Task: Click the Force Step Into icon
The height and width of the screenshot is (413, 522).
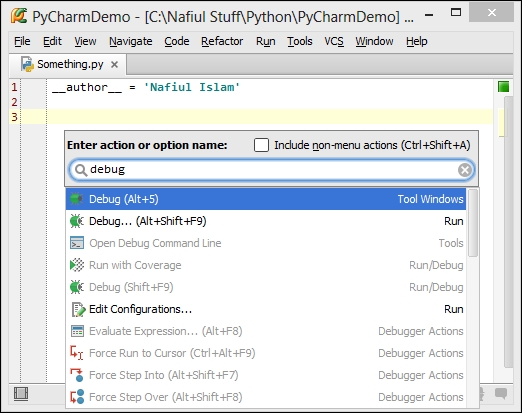Action: click(x=77, y=375)
